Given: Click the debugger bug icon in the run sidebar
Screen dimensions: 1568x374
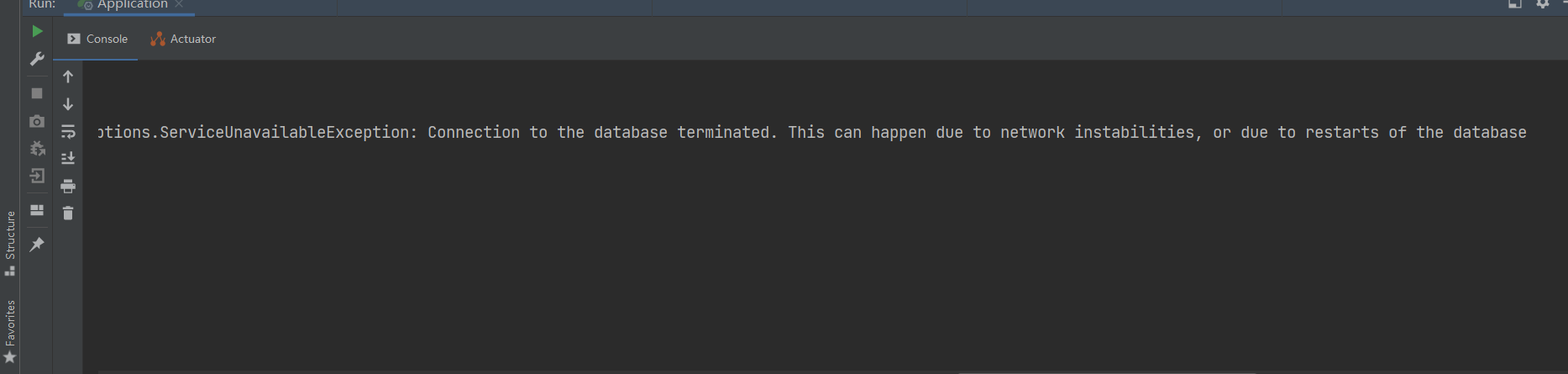Looking at the screenshot, I should click(37, 149).
